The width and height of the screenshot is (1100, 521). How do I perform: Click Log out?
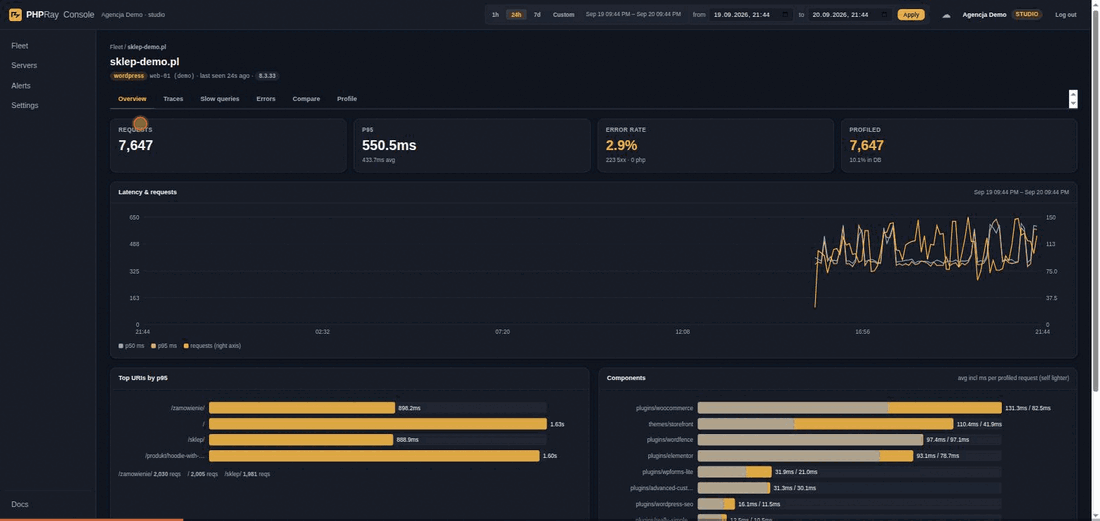click(x=1066, y=15)
